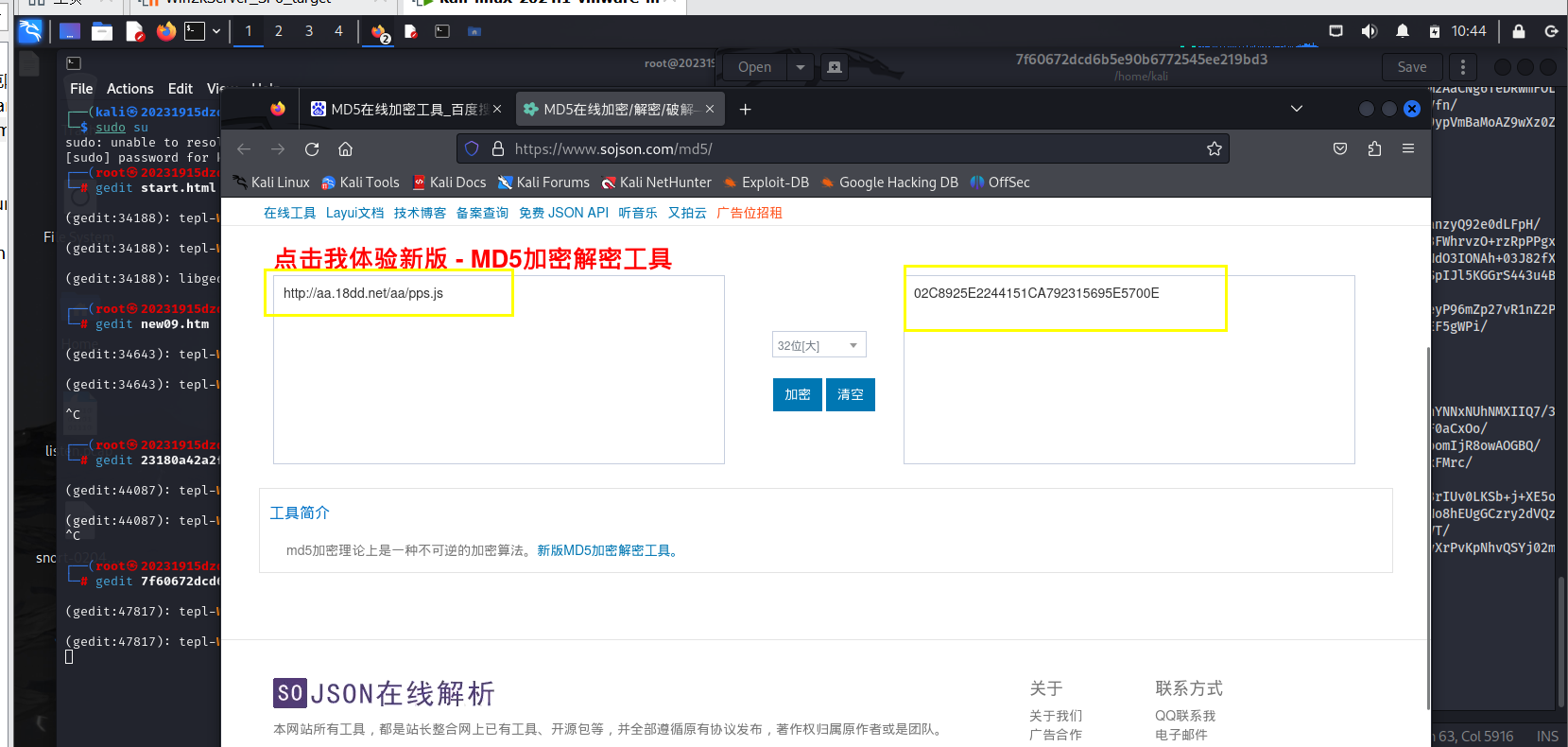Open Firefox View from the pinned Firefox icon

tap(278, 109)
